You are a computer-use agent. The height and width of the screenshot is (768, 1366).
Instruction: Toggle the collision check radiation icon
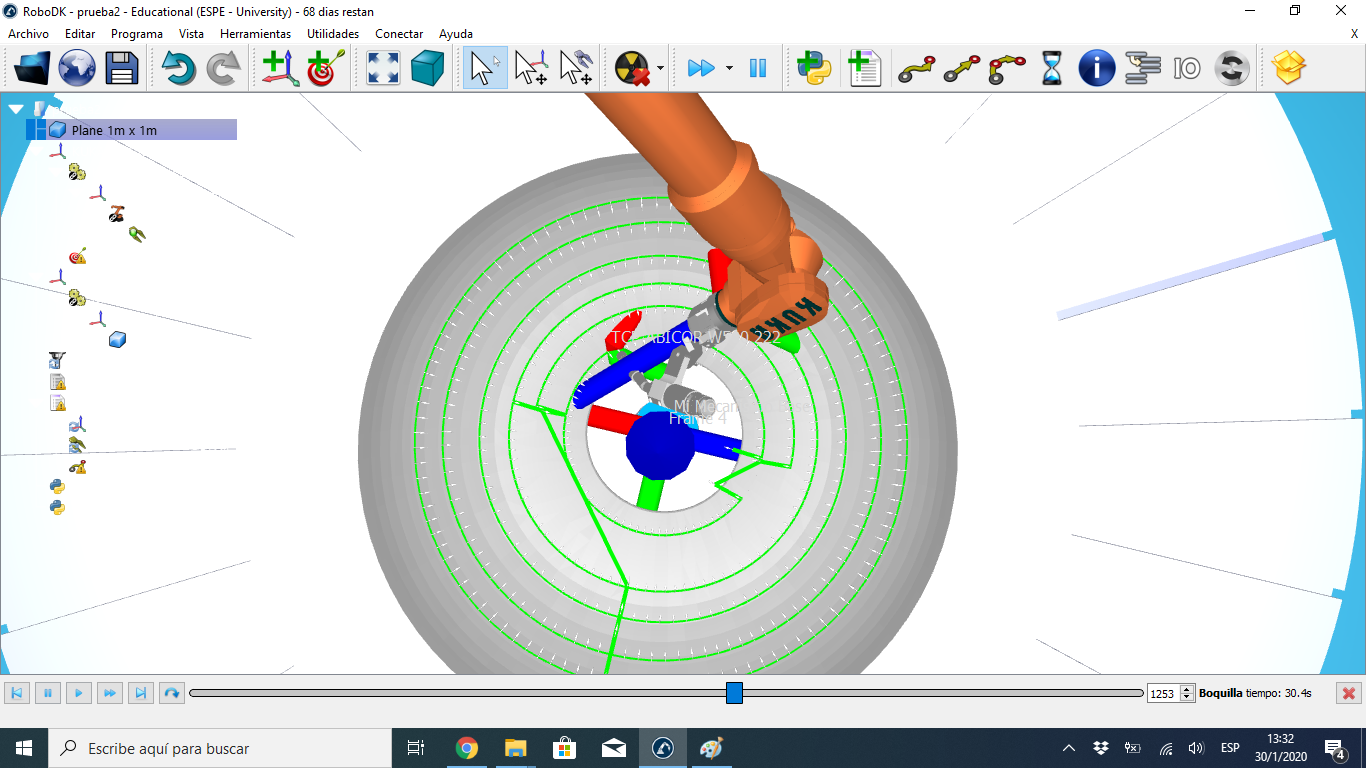(632, 68)
